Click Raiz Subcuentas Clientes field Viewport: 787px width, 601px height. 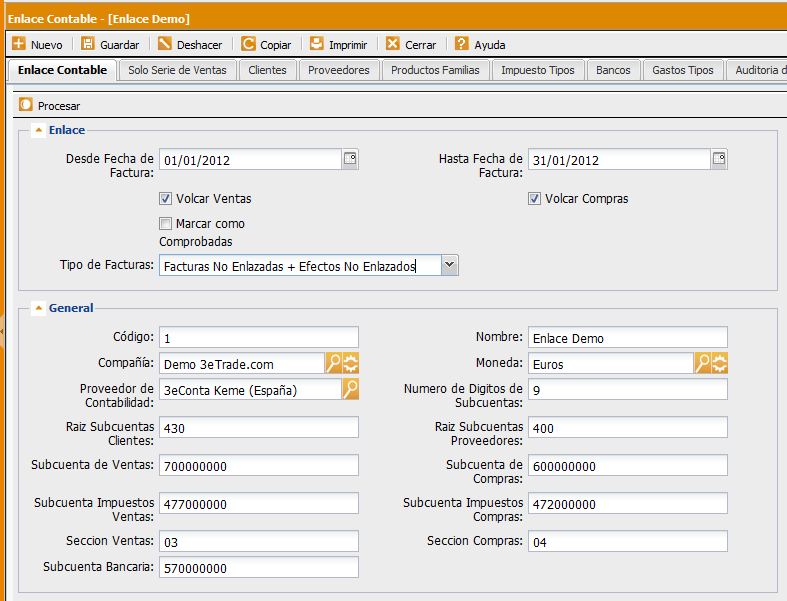point(259,427)
